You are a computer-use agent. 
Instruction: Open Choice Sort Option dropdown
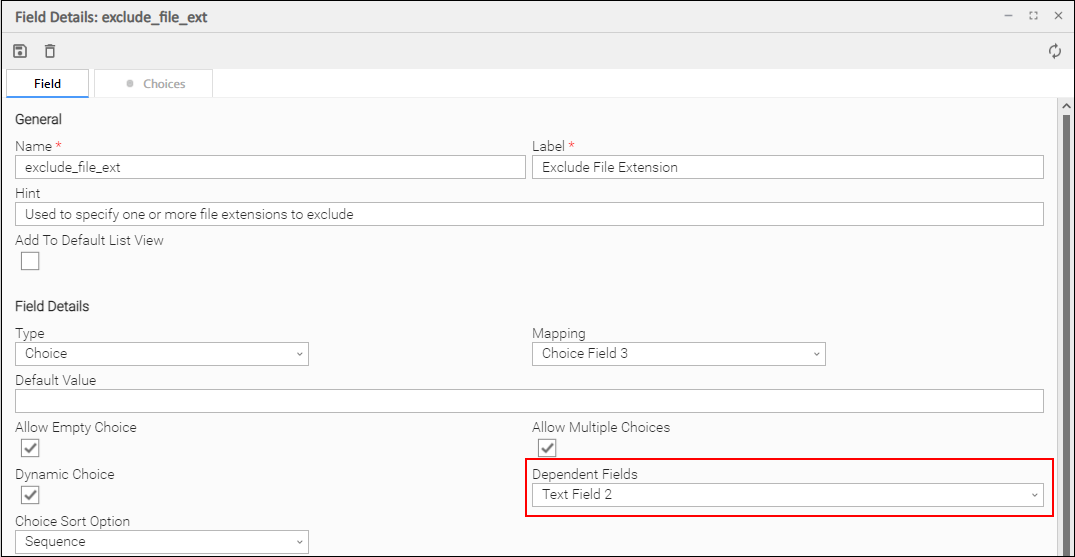(162, 542)
